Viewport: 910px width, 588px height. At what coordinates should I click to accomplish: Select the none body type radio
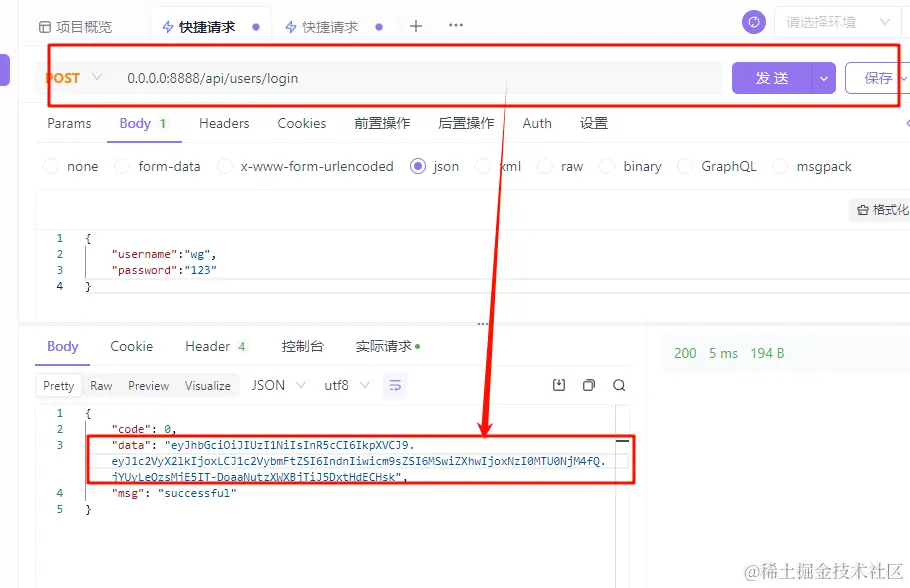point(51,167)
